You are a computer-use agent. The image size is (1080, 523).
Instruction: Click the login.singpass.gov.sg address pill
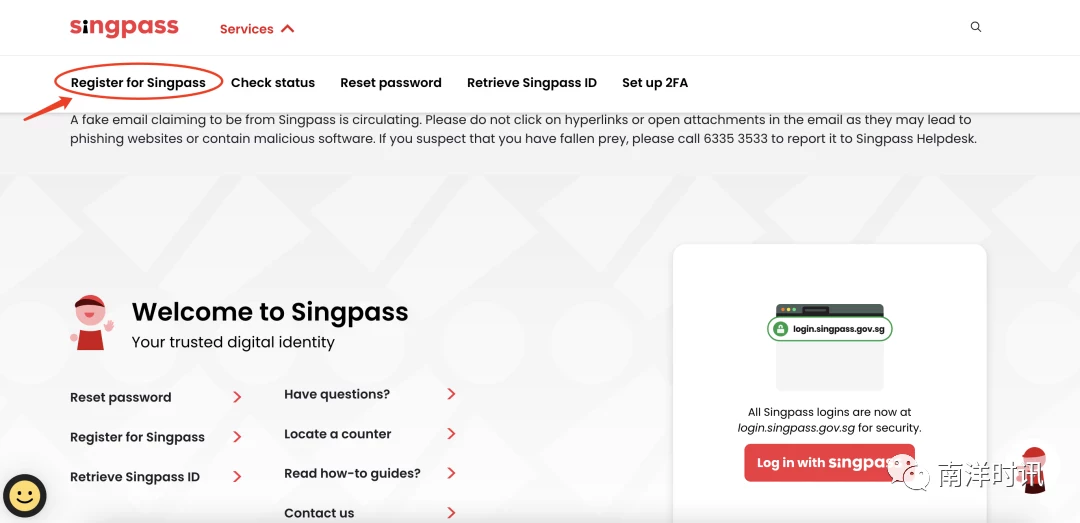coord(829,329)
